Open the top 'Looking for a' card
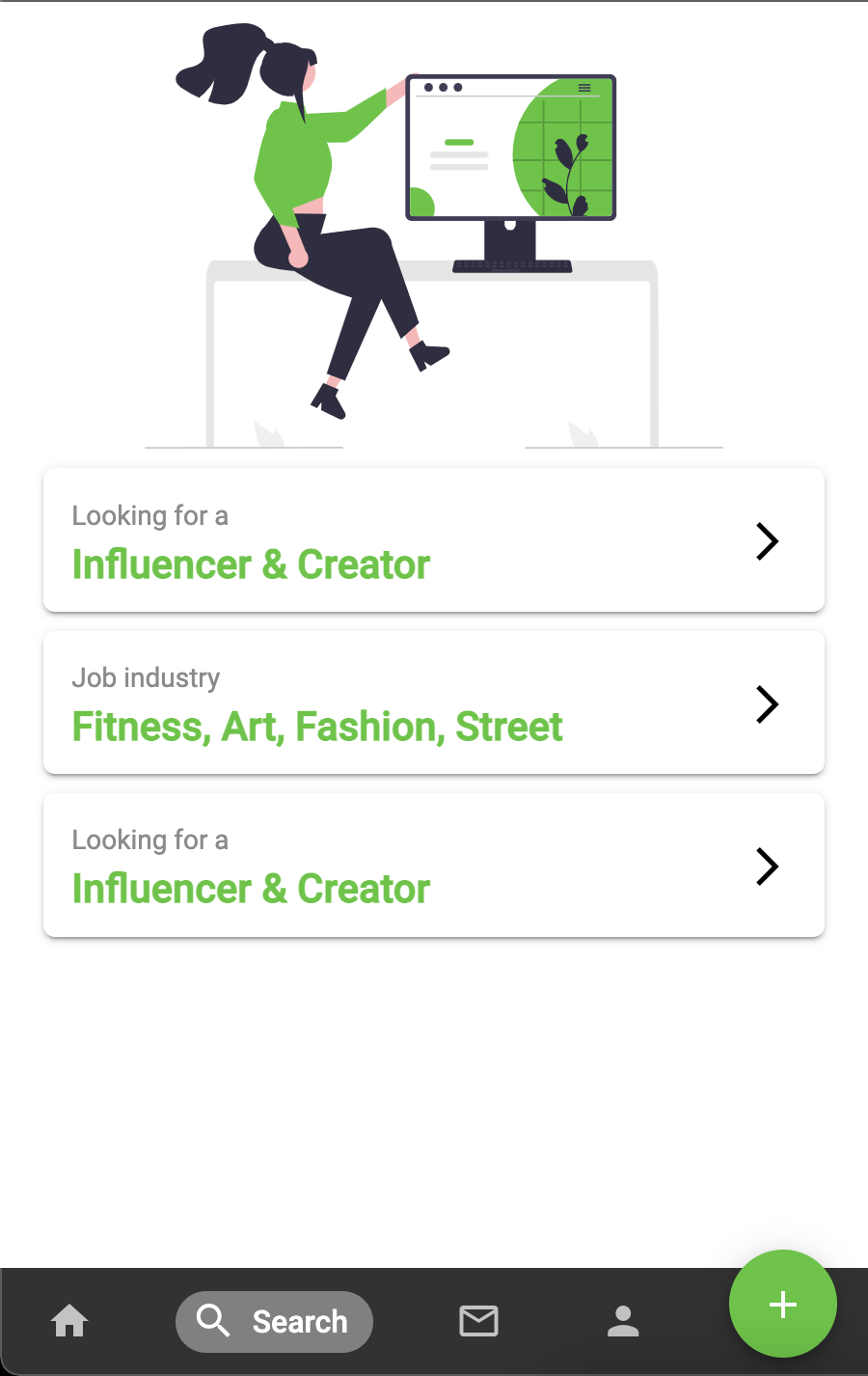This screenshot has height=1376, width=868. point(434,540)
